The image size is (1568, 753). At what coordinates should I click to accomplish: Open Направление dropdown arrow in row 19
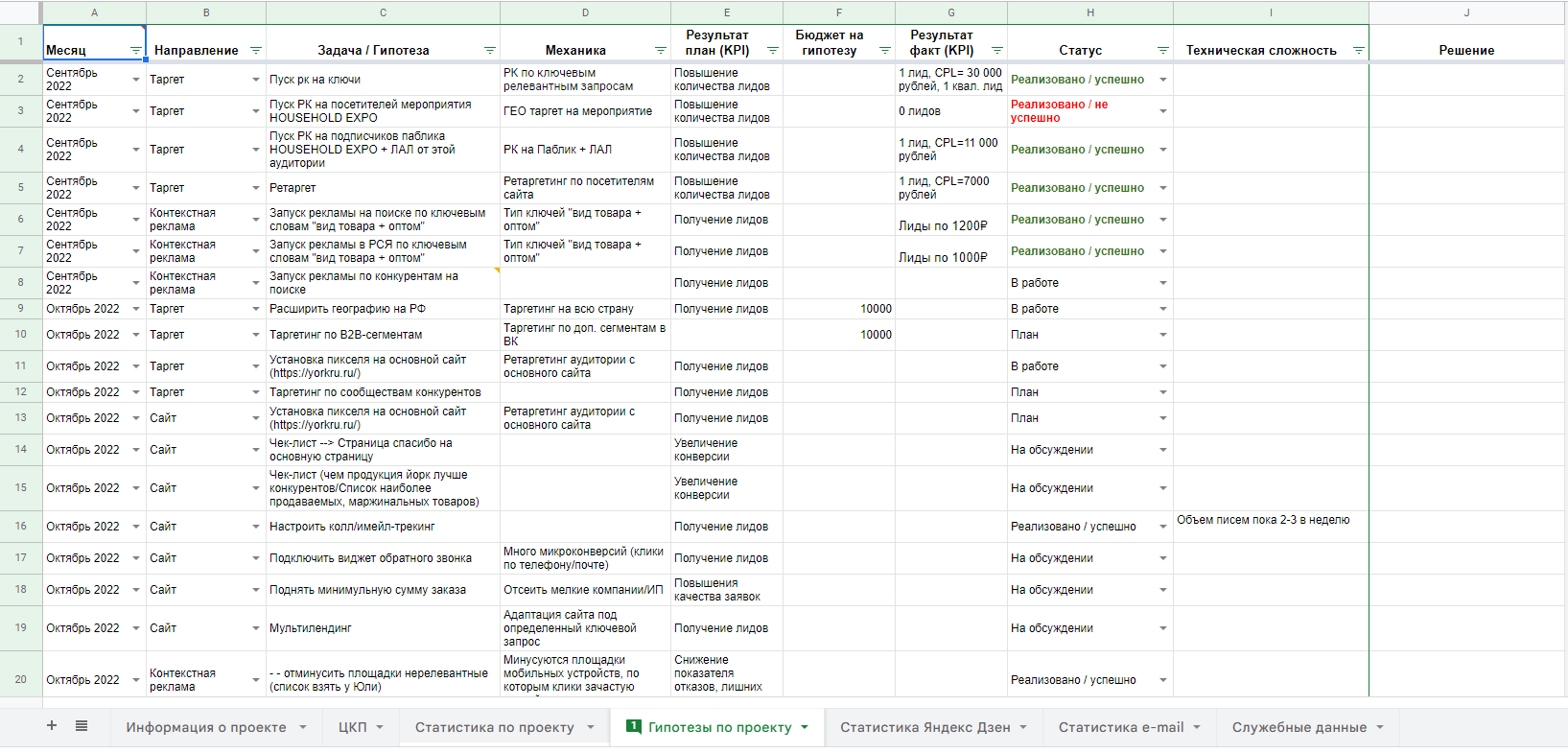tap(256, 628)
